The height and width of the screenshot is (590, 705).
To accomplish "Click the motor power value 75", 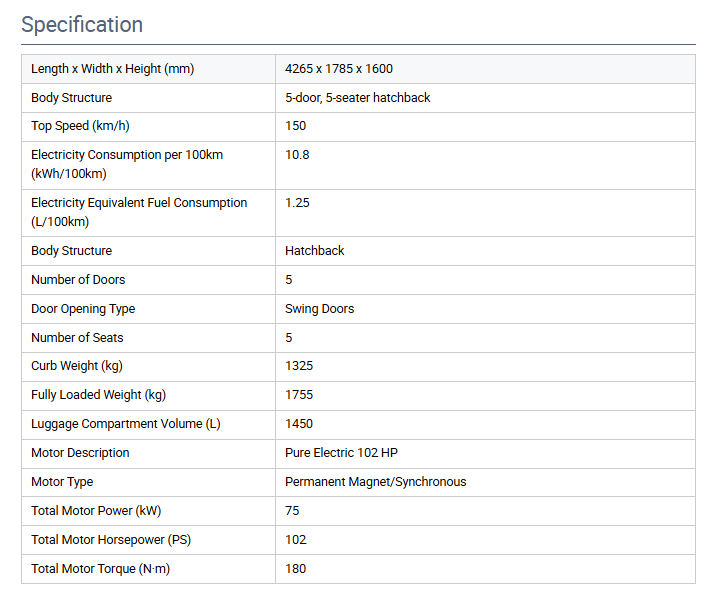I will [292, 511].
